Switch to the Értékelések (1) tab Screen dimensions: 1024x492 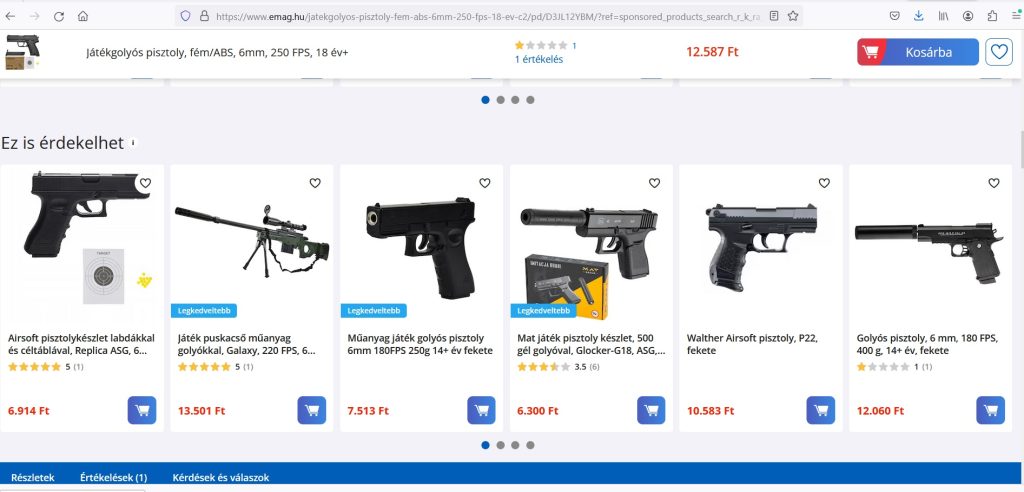(114, 478)
